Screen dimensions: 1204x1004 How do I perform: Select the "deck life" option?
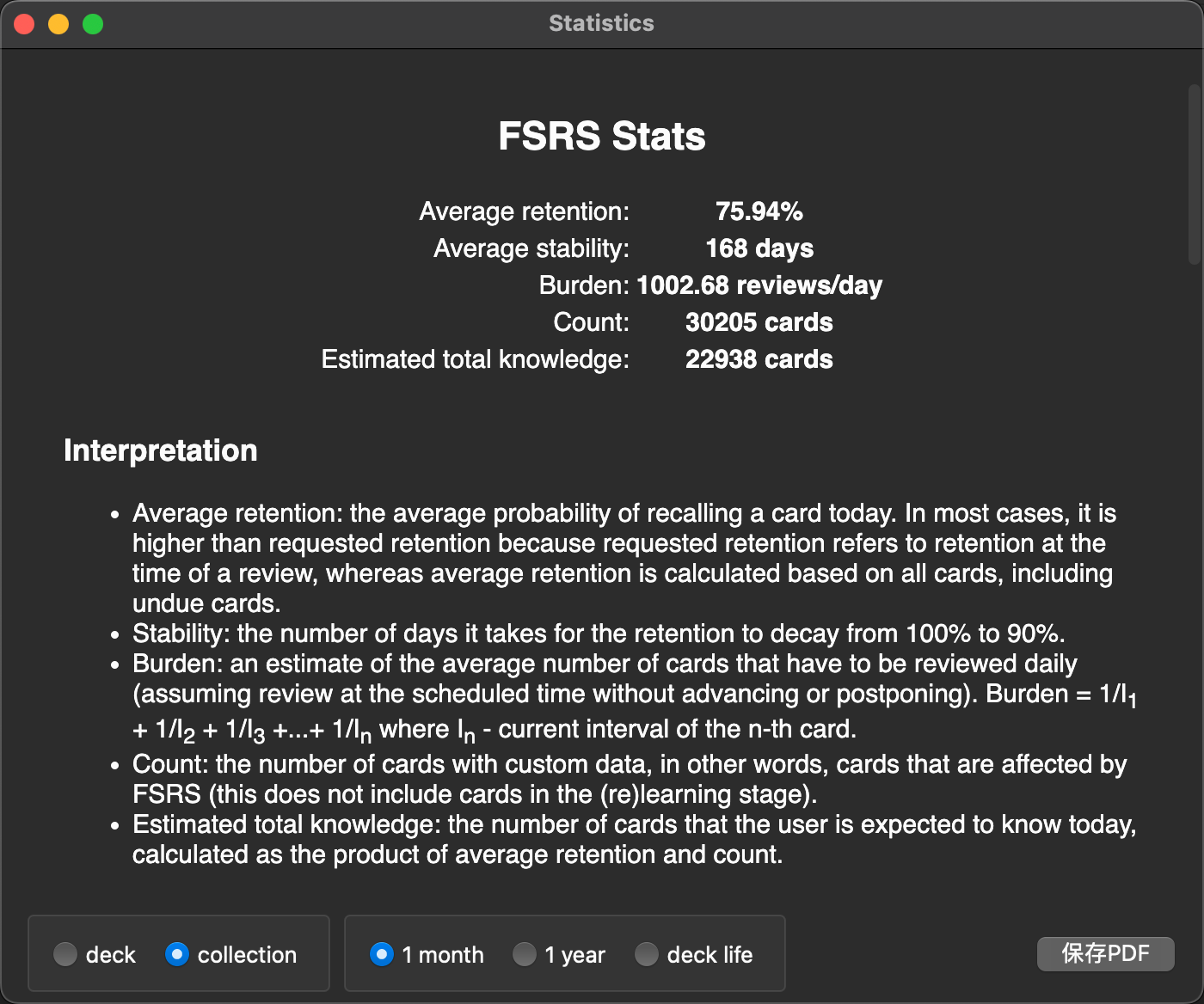point(647,954)
